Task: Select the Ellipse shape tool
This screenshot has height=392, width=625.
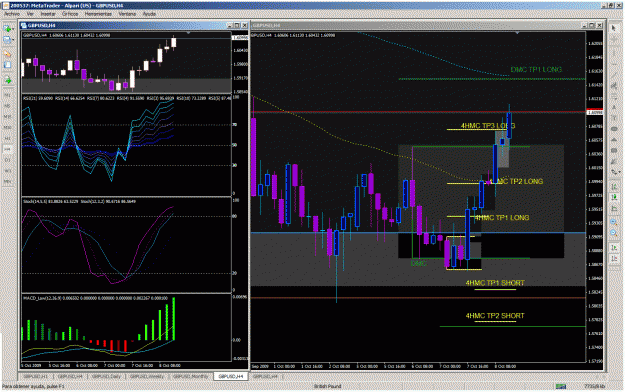Action: [x=614, y=129]
